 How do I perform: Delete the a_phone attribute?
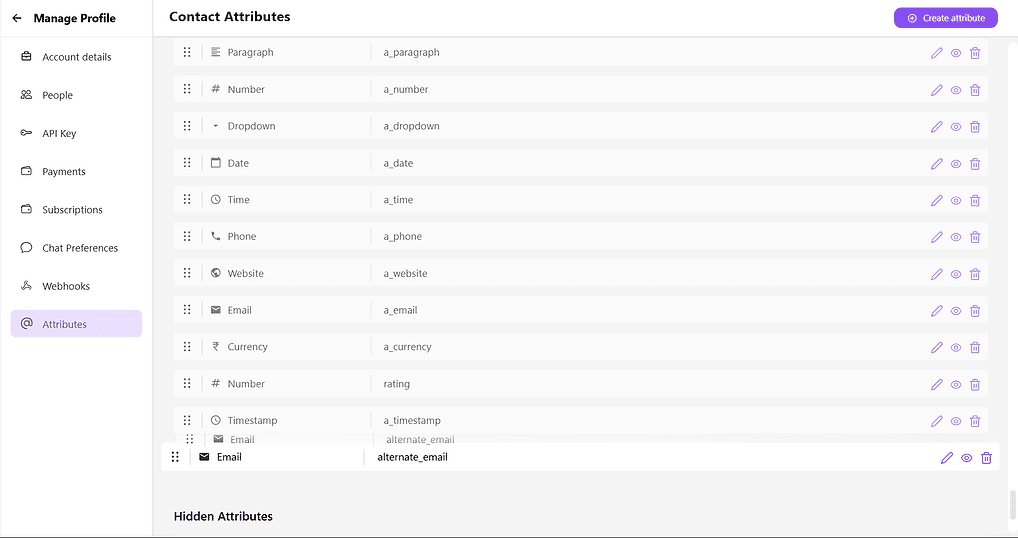click(x=975, y=238)
